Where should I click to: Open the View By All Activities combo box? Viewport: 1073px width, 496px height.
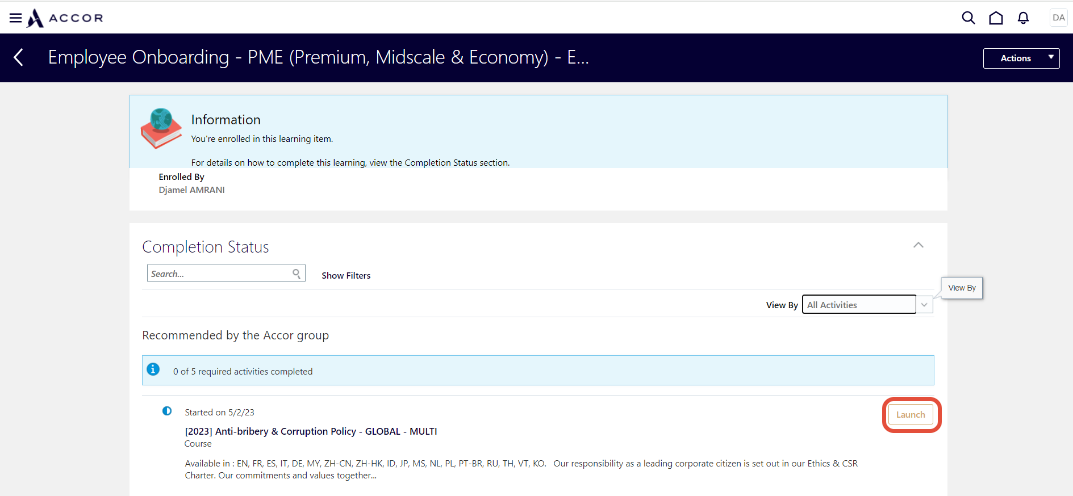point(859,304)
